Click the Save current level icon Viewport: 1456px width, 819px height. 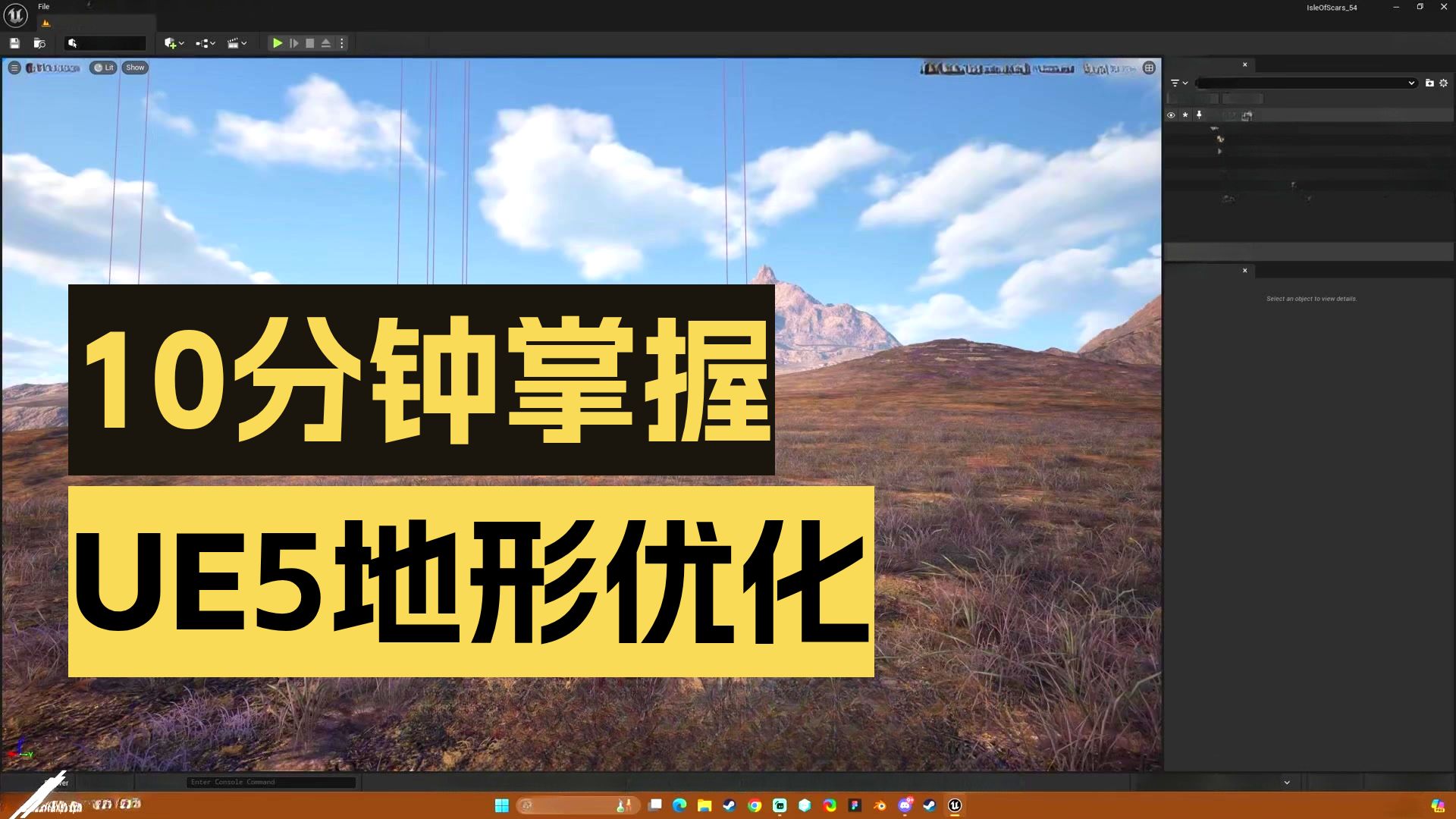(14, 43)
